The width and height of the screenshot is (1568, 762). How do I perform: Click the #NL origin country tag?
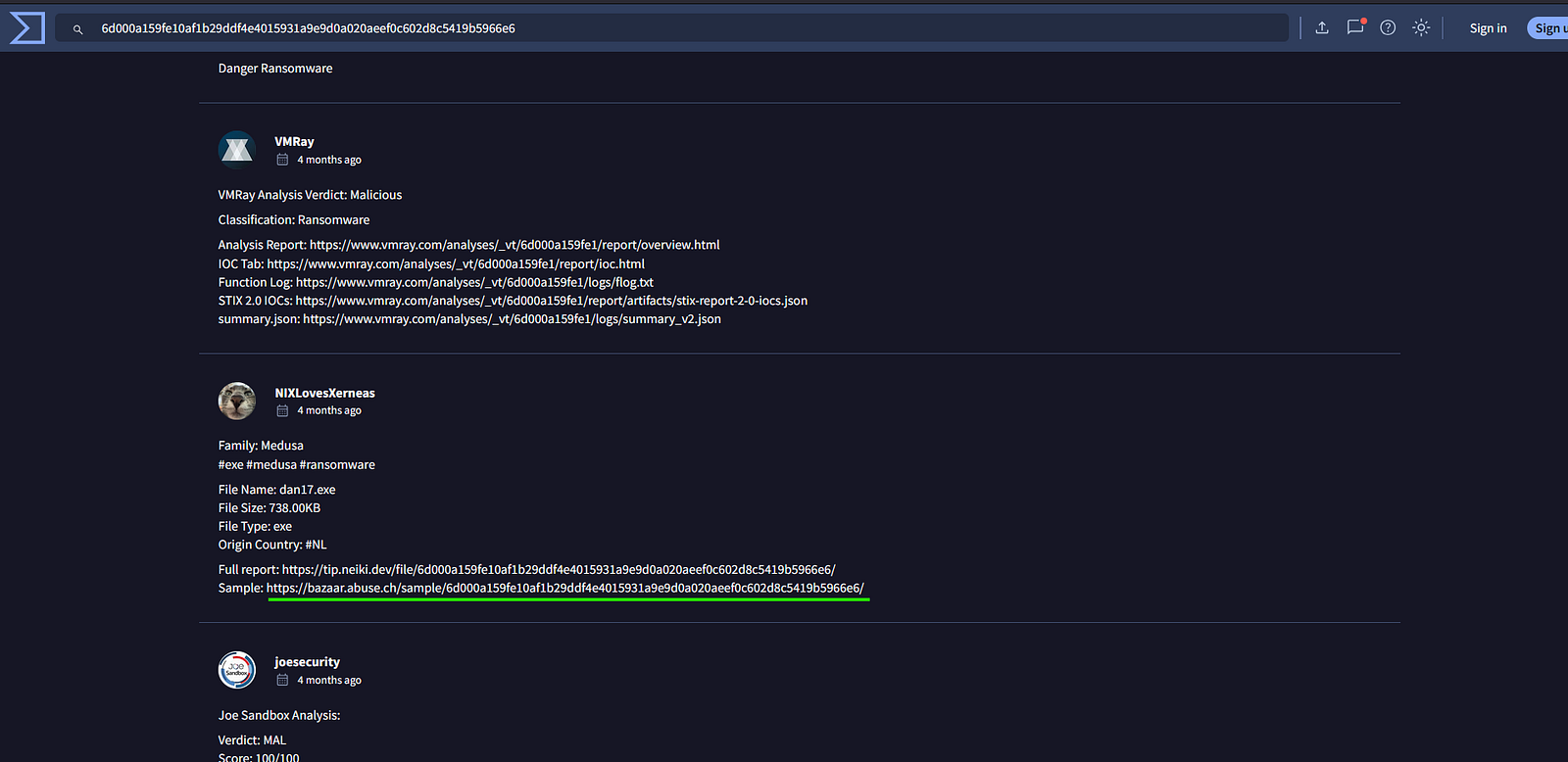(316, 545)
